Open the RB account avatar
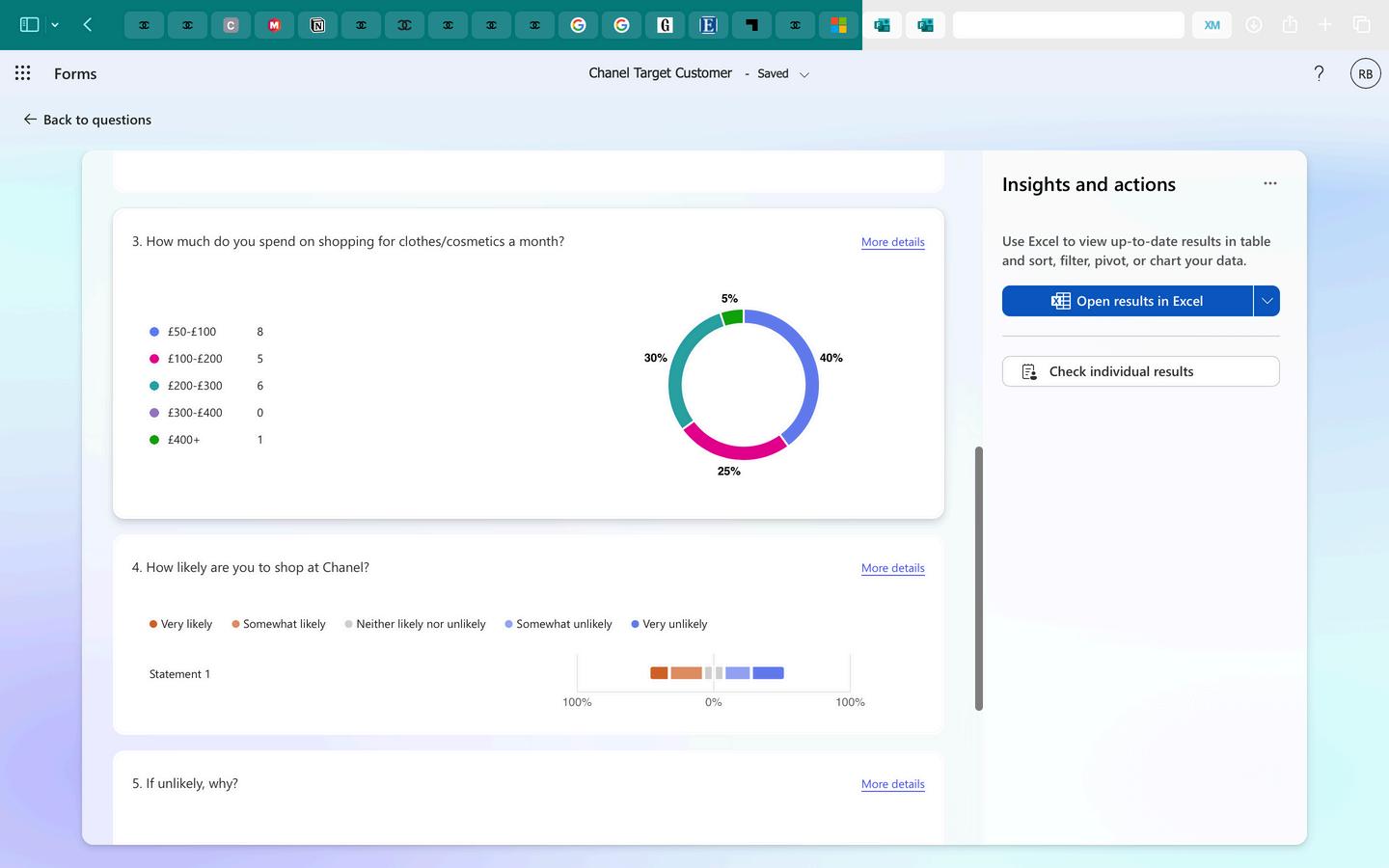 click(x=1365, y=73)
